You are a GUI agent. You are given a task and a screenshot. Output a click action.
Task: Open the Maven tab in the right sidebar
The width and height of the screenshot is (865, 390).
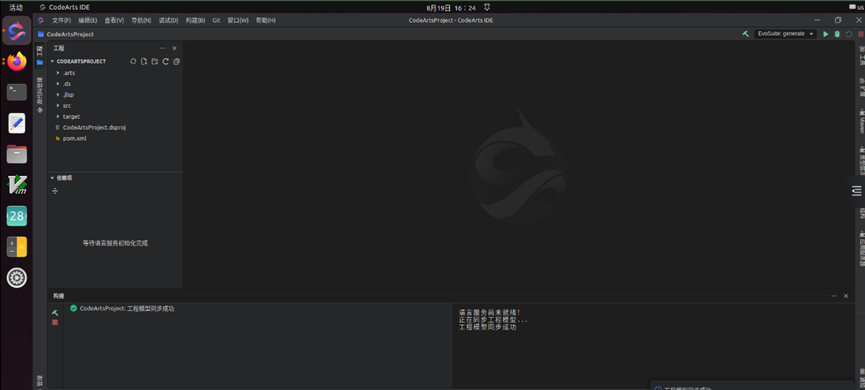tap(861, 120)
